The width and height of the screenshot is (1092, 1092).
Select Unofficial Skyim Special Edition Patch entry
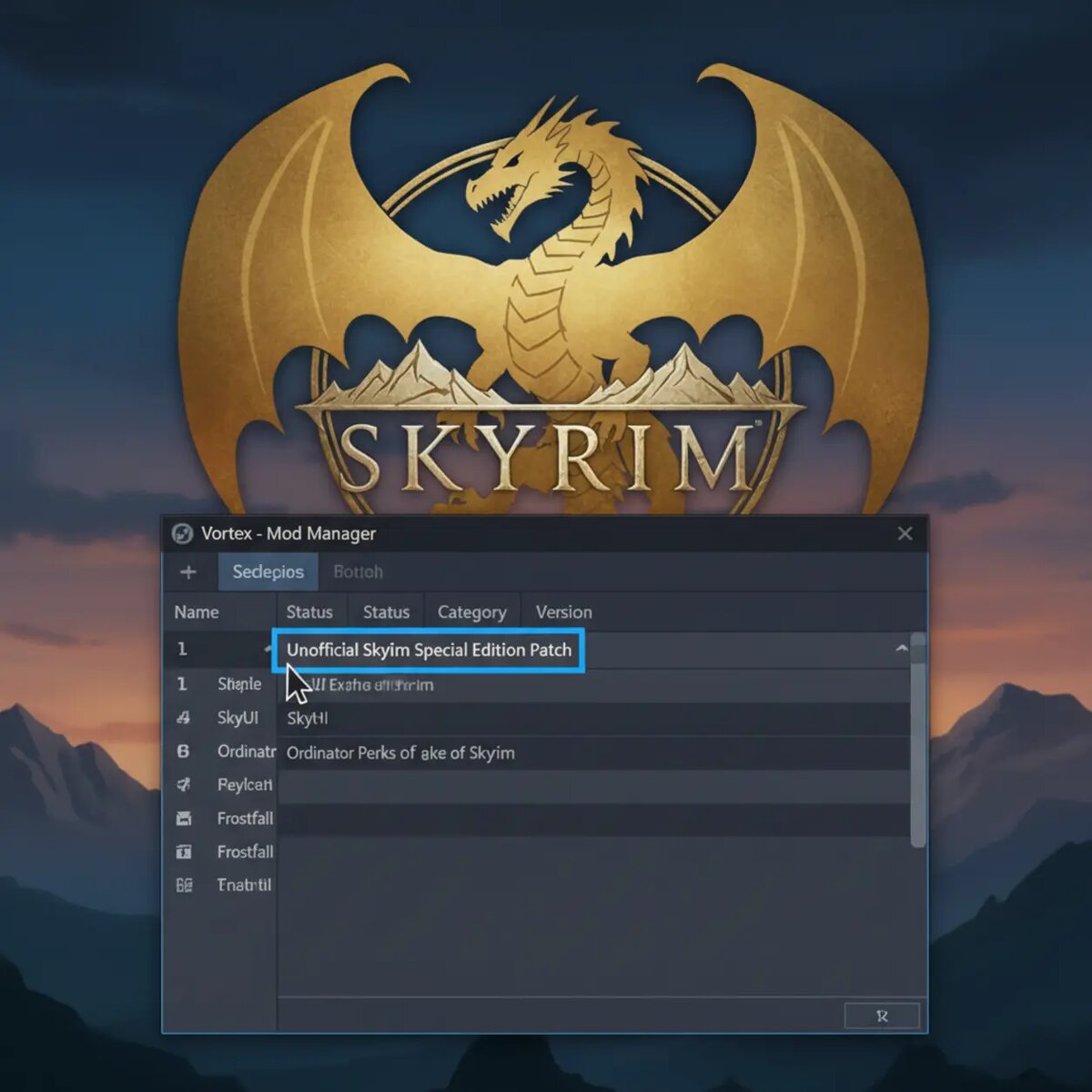point(429,650)
